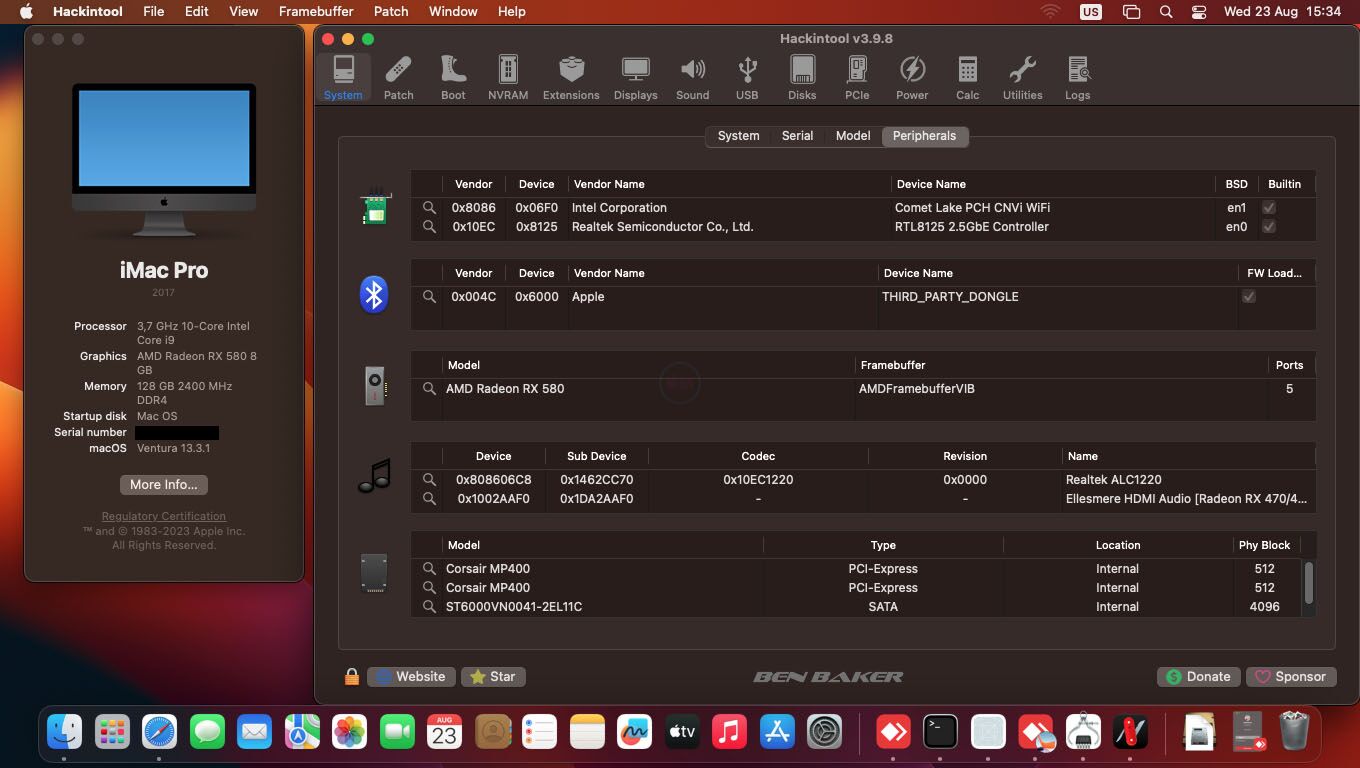Image resolution: width=1360 pixels, height=768 pixels.
Task: Click the Phy Block column header
Action: [x=1264, y=545]
